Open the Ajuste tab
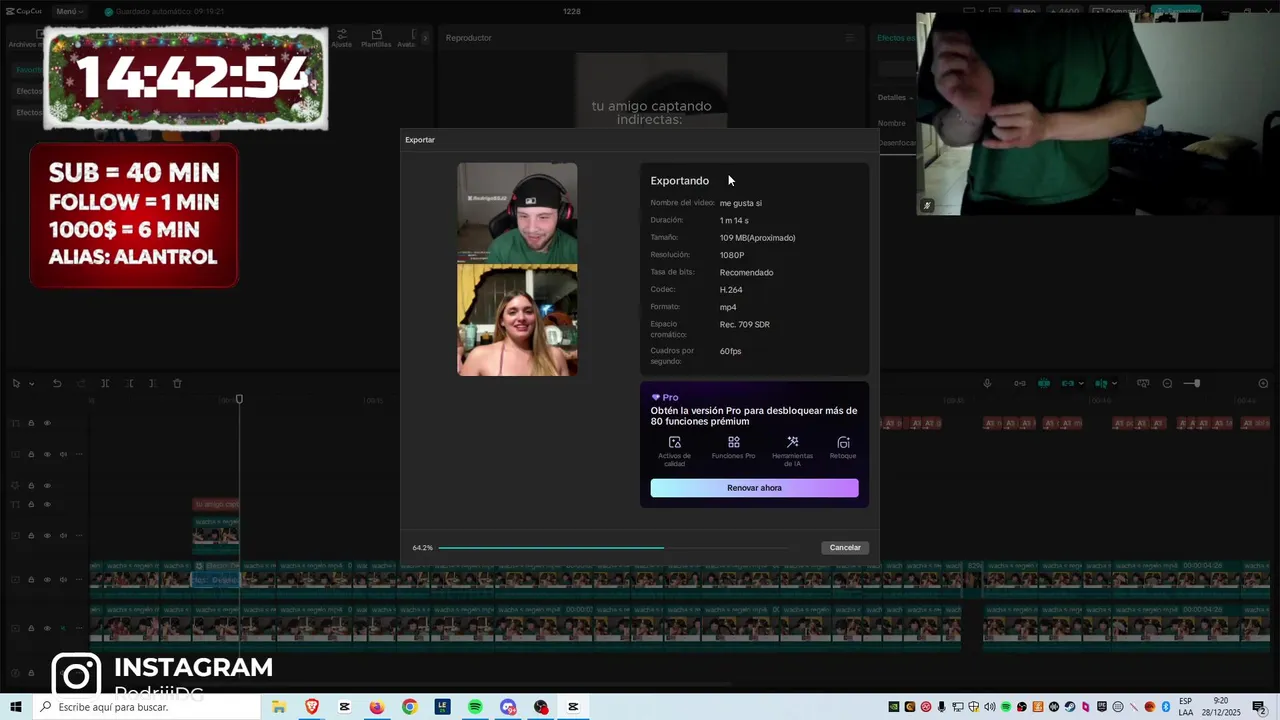 [x=342, y=39]
